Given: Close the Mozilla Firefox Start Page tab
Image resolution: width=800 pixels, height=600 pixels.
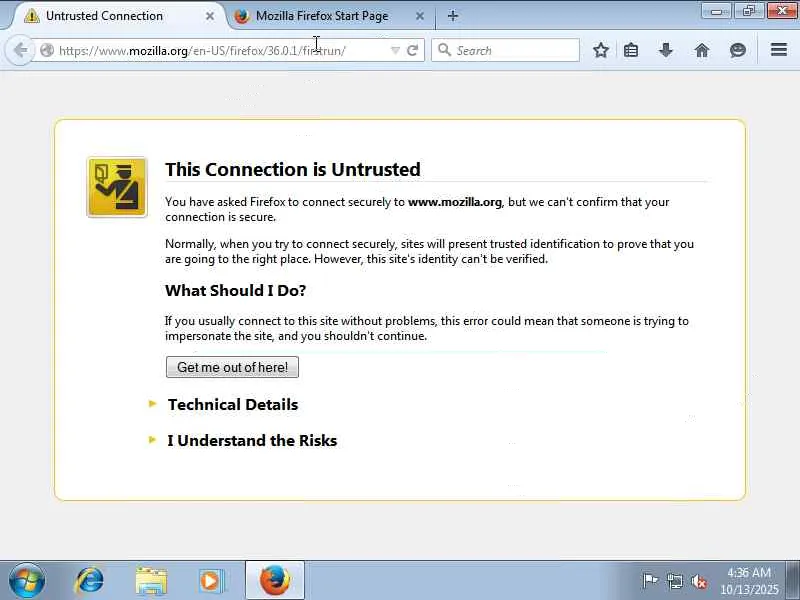Looking at the screenshot, I should tap(419, 16).
